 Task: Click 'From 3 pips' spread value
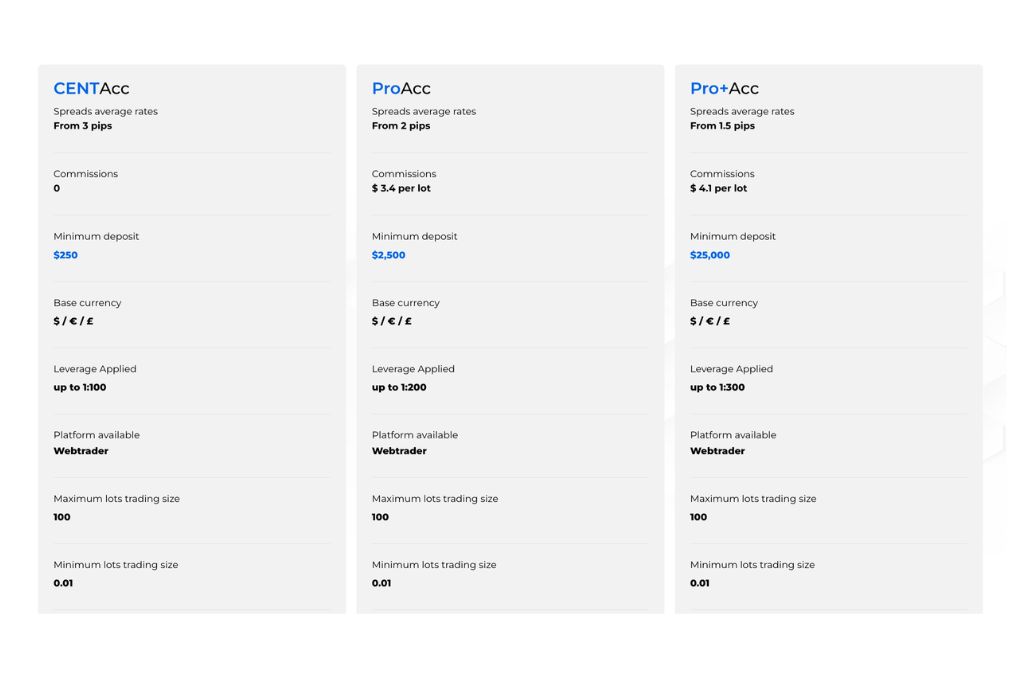pyautogui.click(x=83, y=126)
